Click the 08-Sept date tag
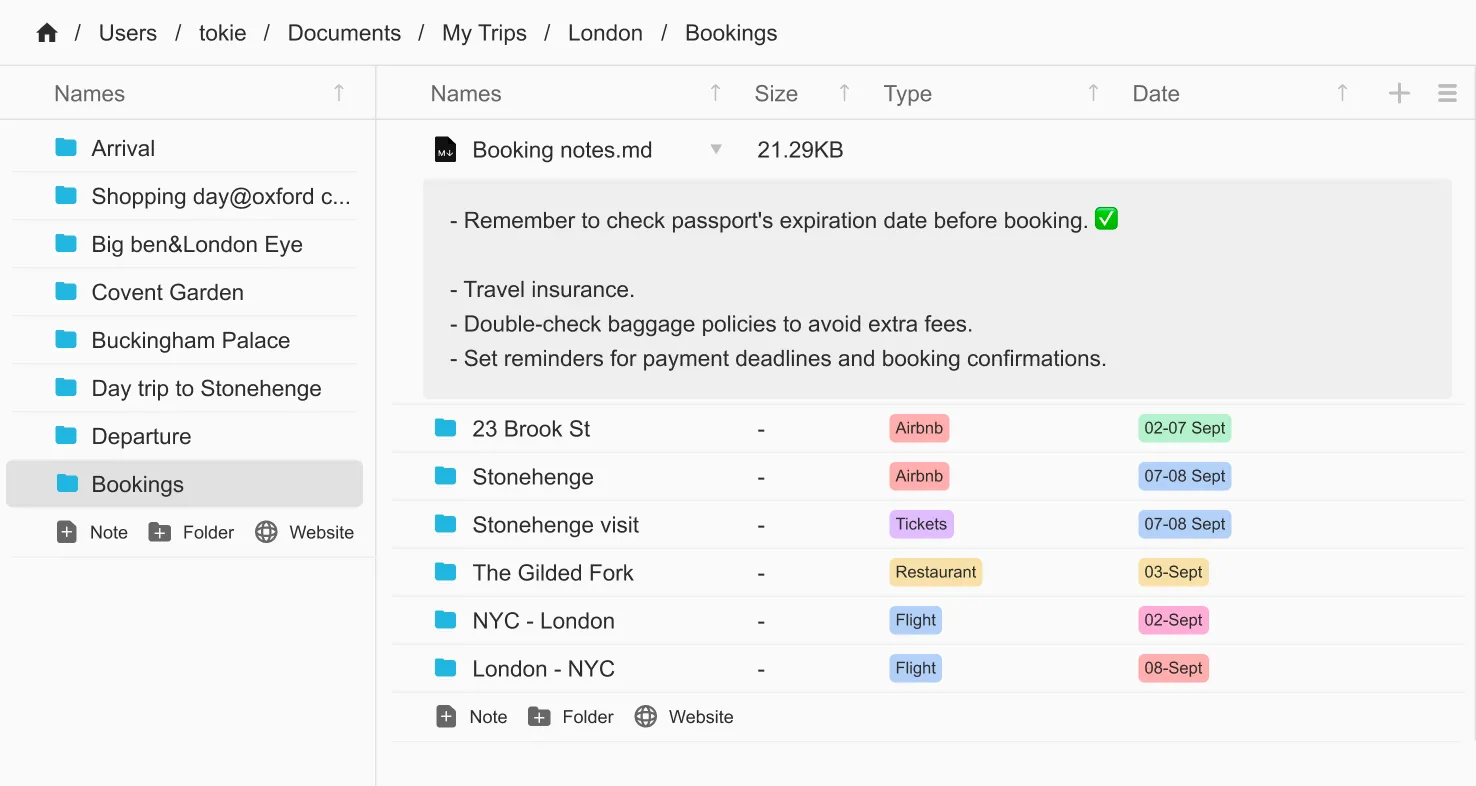 [1173, 668]
